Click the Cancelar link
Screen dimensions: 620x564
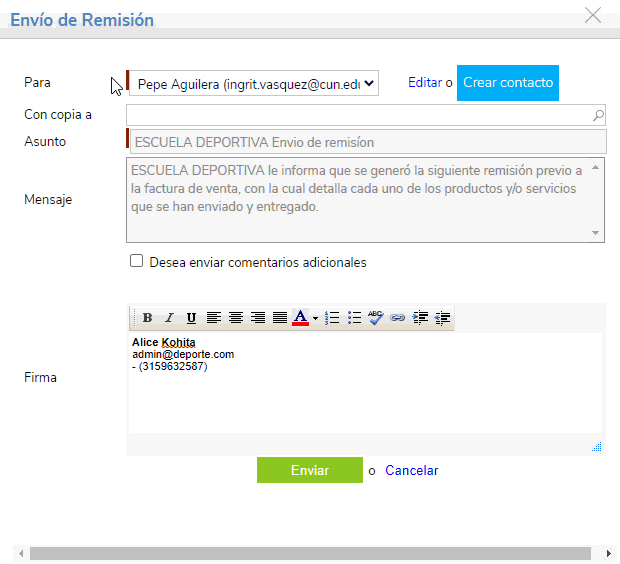[x=412, y=470]
